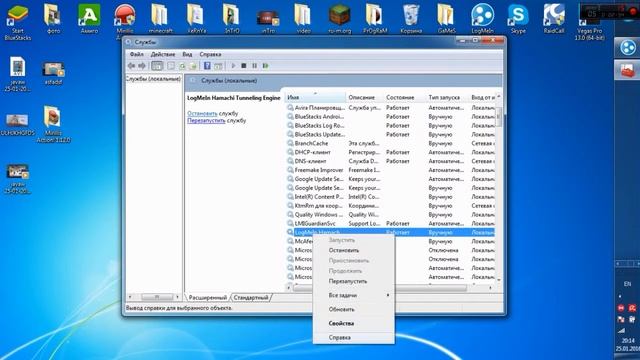Image resolution: width=640 pixels, height=360 pixels.
Task: Open the Вид menu
Action: click(187, 54)
